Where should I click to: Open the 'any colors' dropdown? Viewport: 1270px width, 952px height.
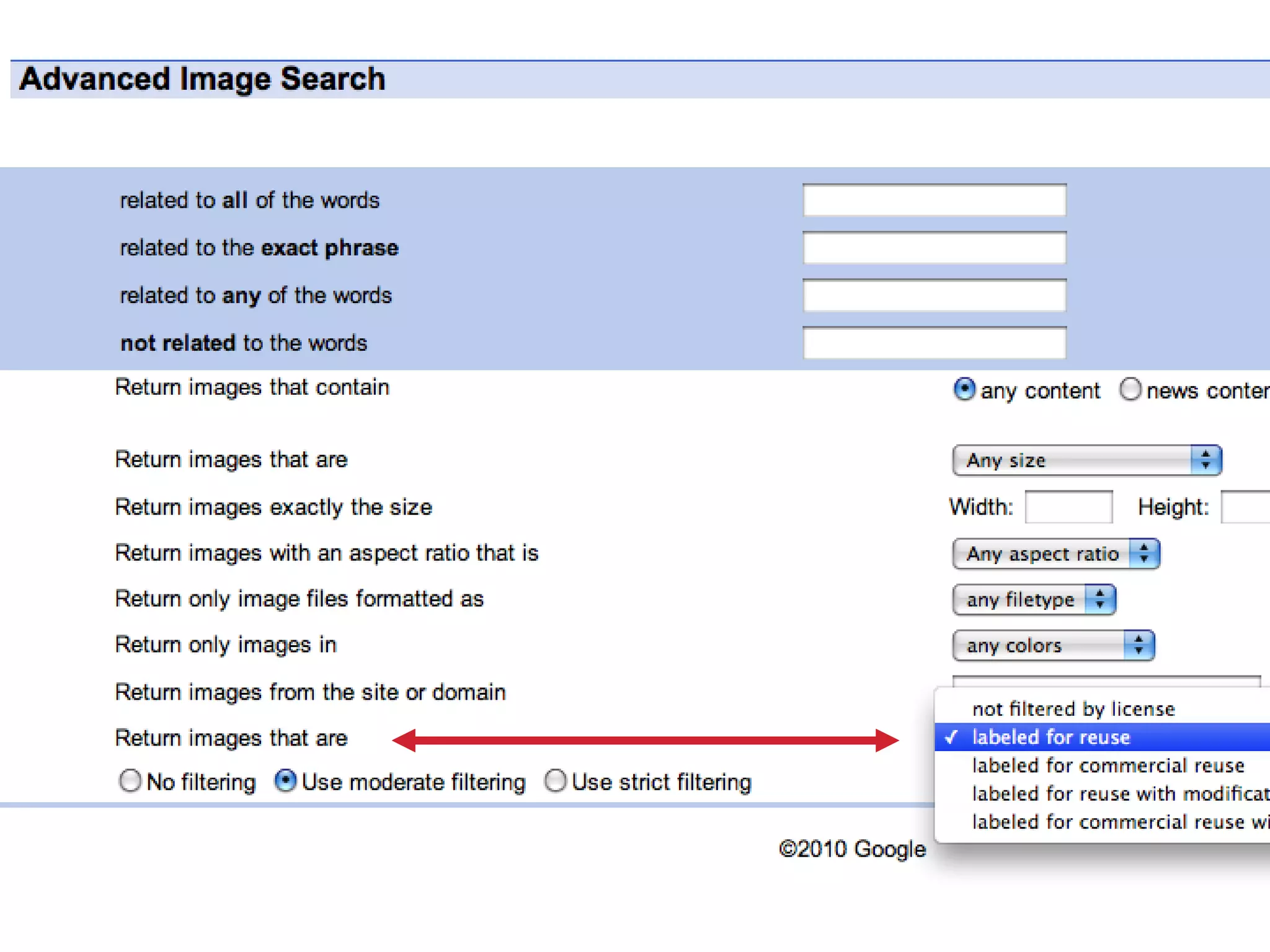[1053, 645]
